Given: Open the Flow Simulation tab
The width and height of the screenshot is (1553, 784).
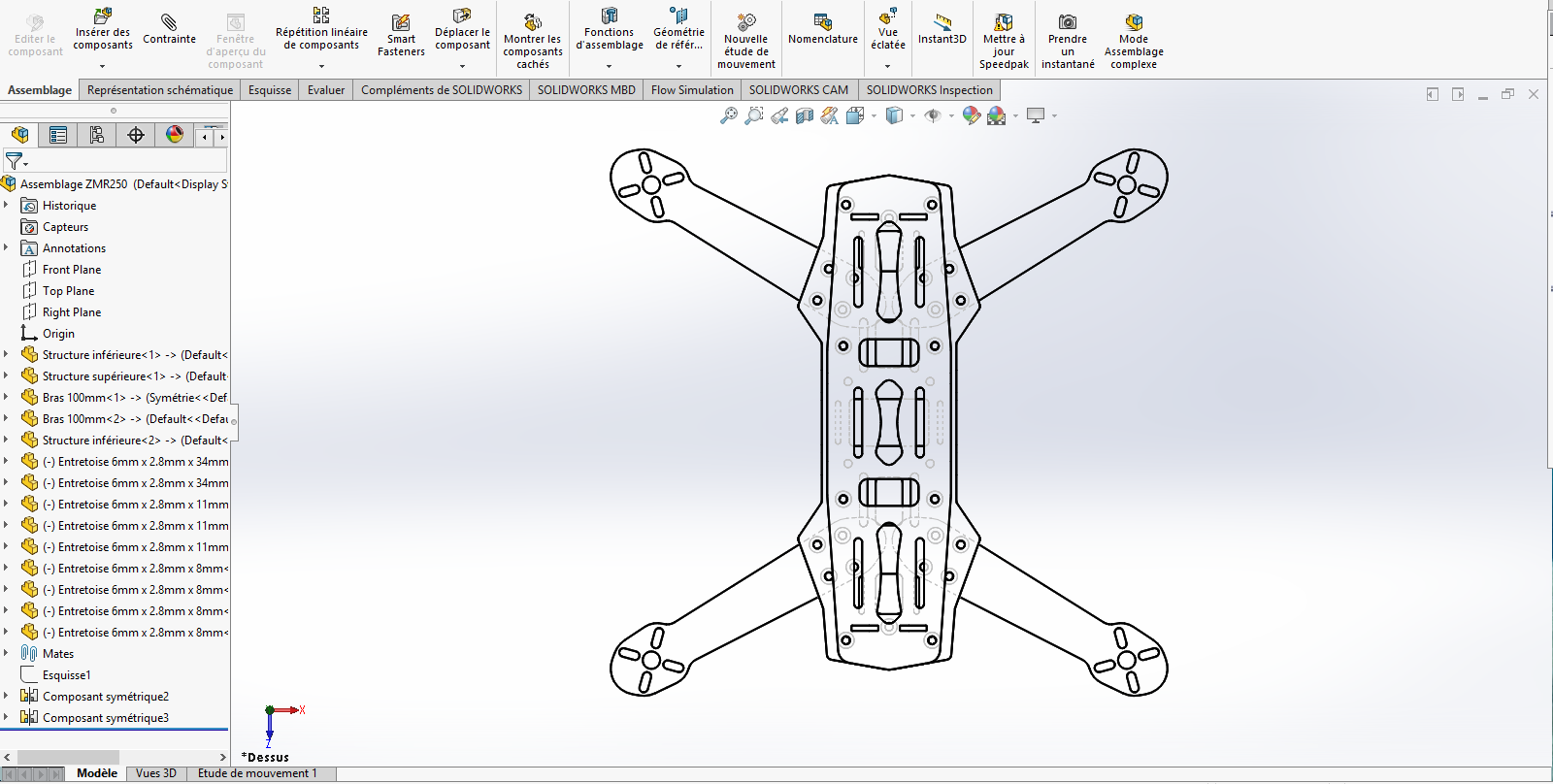Looking at the screenshot, I should 692,90.
